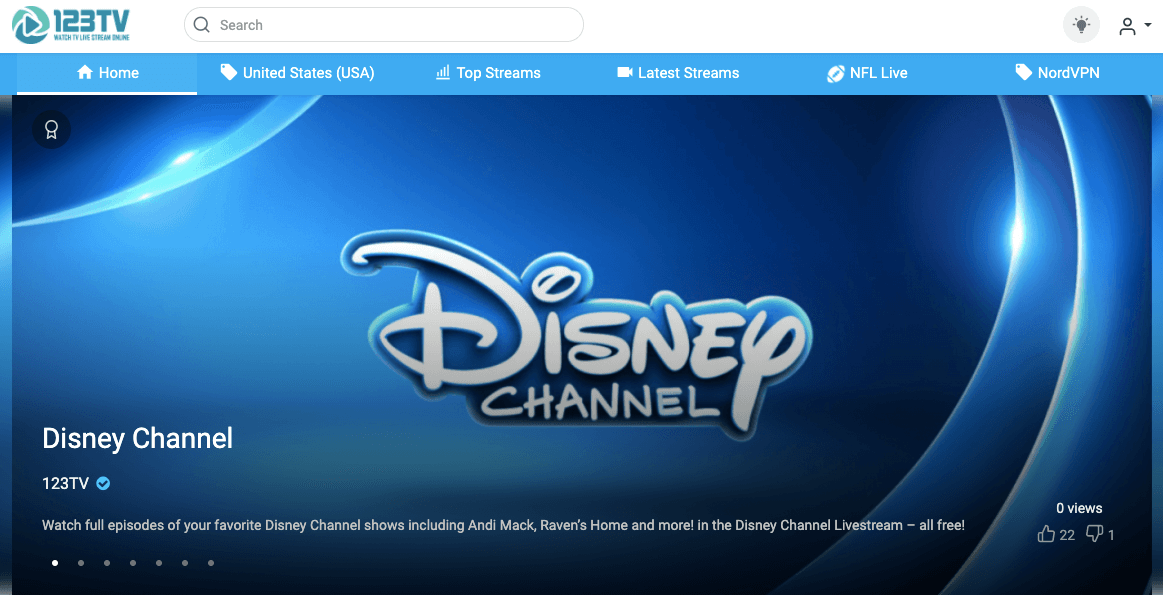1163x595 pixels.
Task: Click the tag icon beside NordVPN
Action: tap(1022, 72)
